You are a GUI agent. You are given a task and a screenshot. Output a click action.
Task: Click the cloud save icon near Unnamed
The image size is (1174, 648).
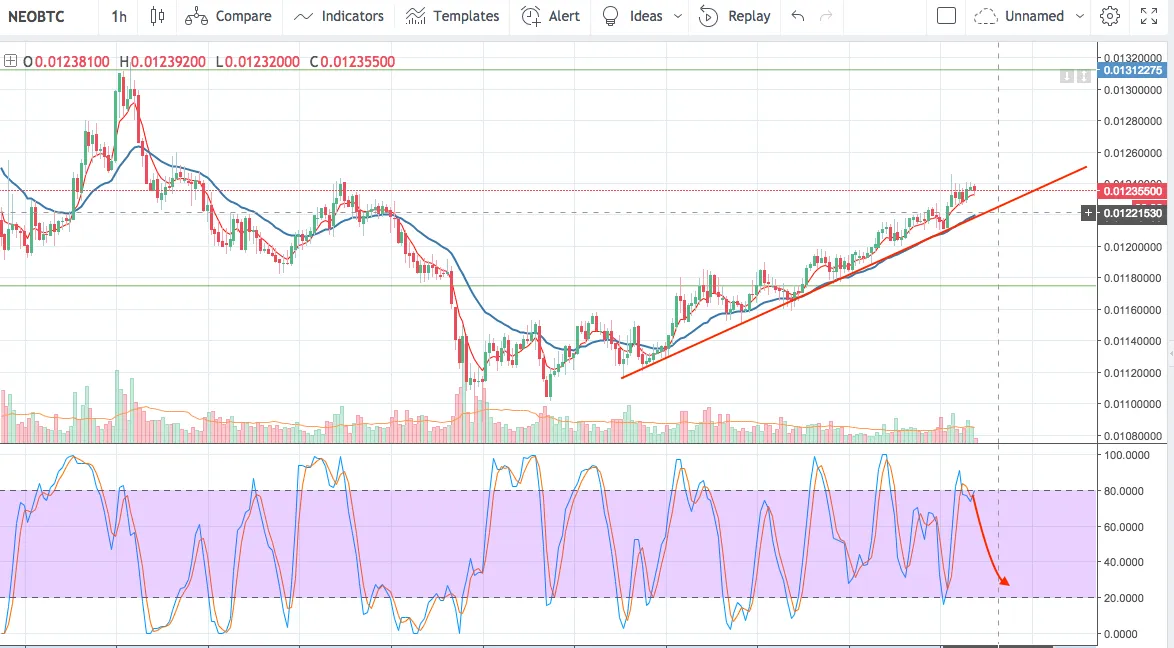coord(985,16)
